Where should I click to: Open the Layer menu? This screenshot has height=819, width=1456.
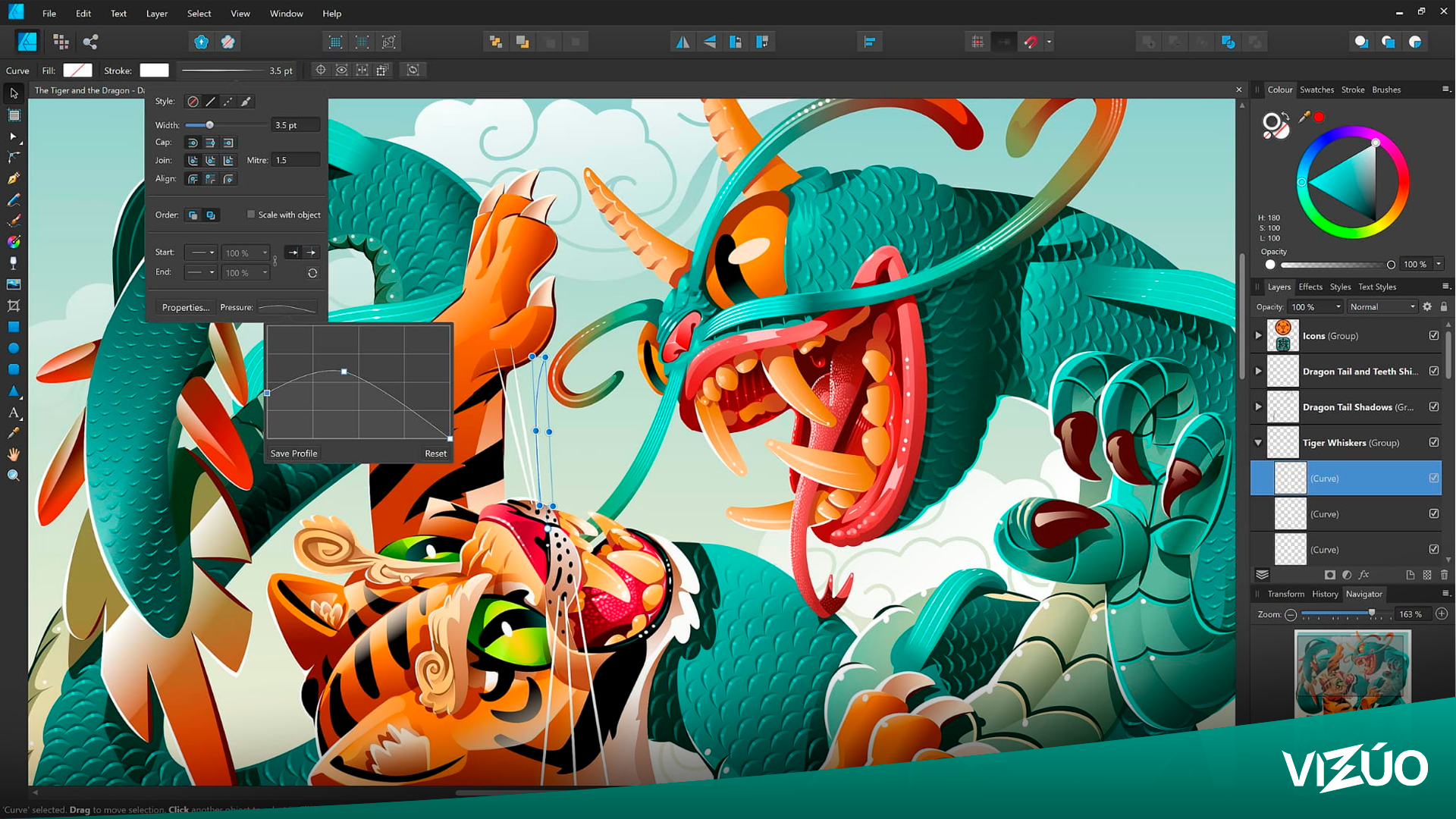coord(156,13)
